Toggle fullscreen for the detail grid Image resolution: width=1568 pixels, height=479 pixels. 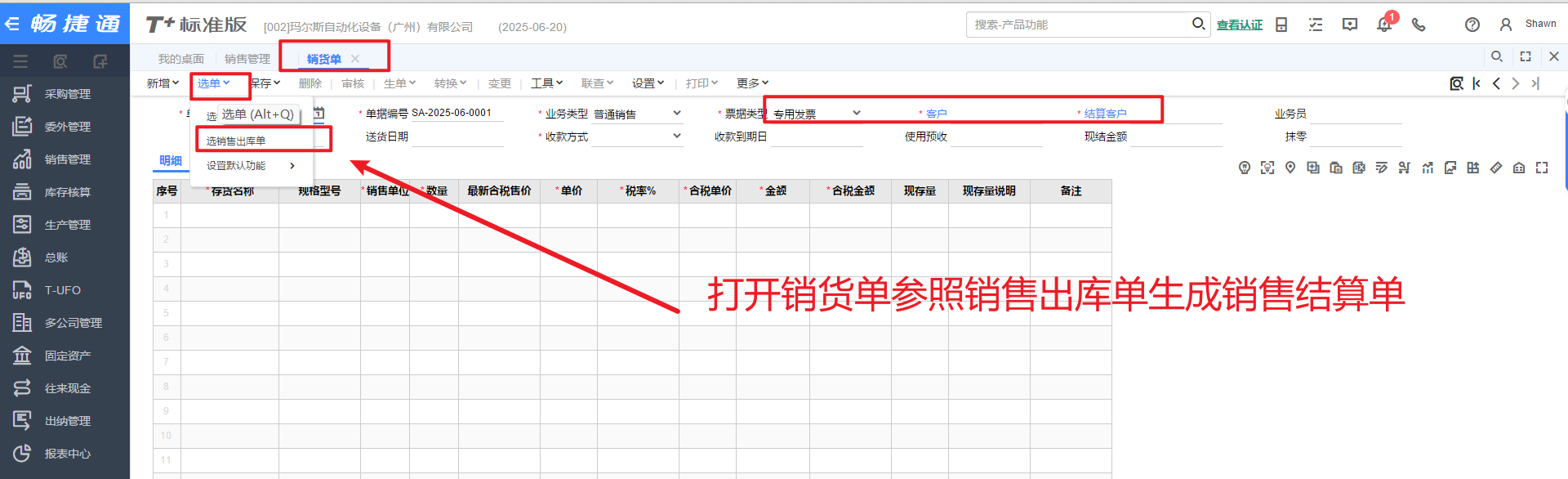tap(1542, 168)
